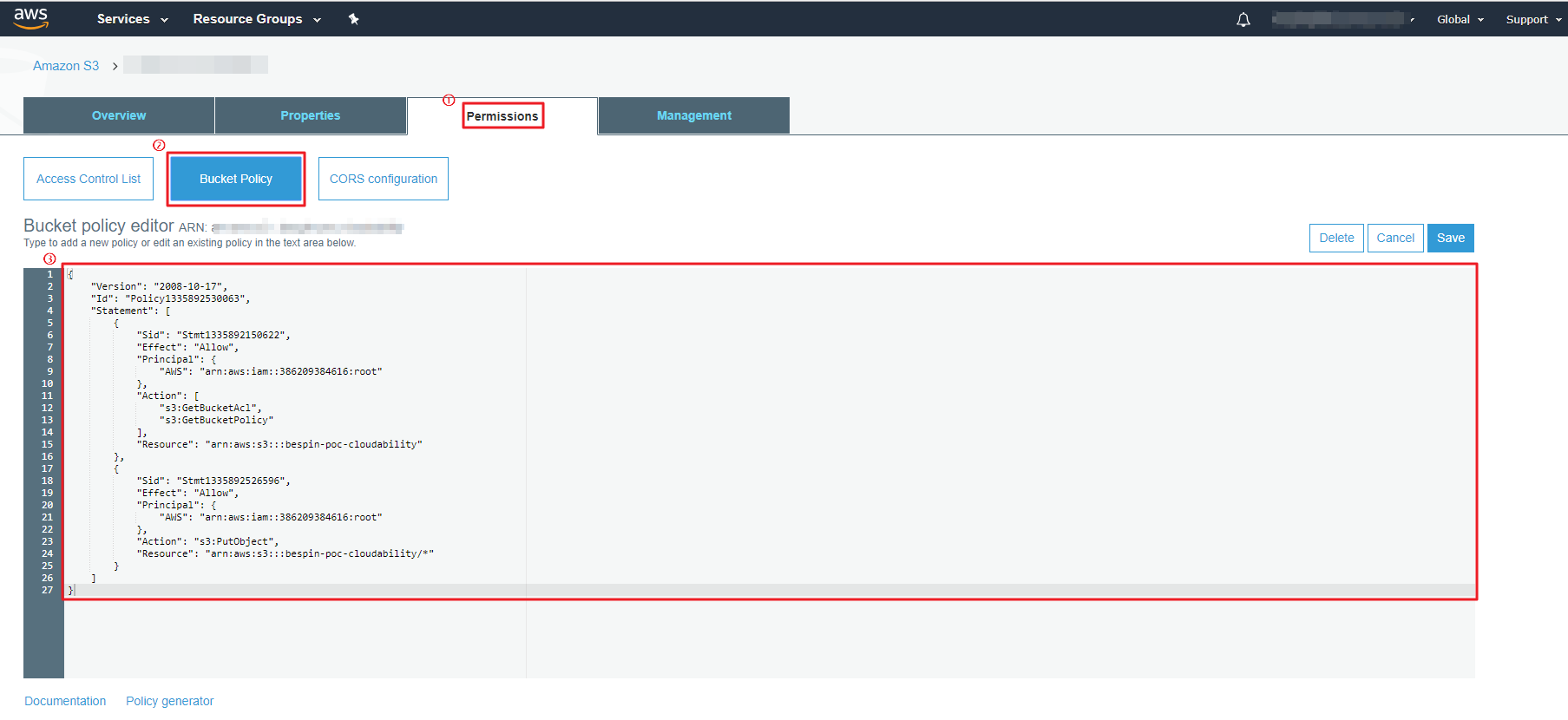The height and width of the screenshot is (720, 1568).
Task: Open the blurred account name menu
Action: (x=1342, y=19)
